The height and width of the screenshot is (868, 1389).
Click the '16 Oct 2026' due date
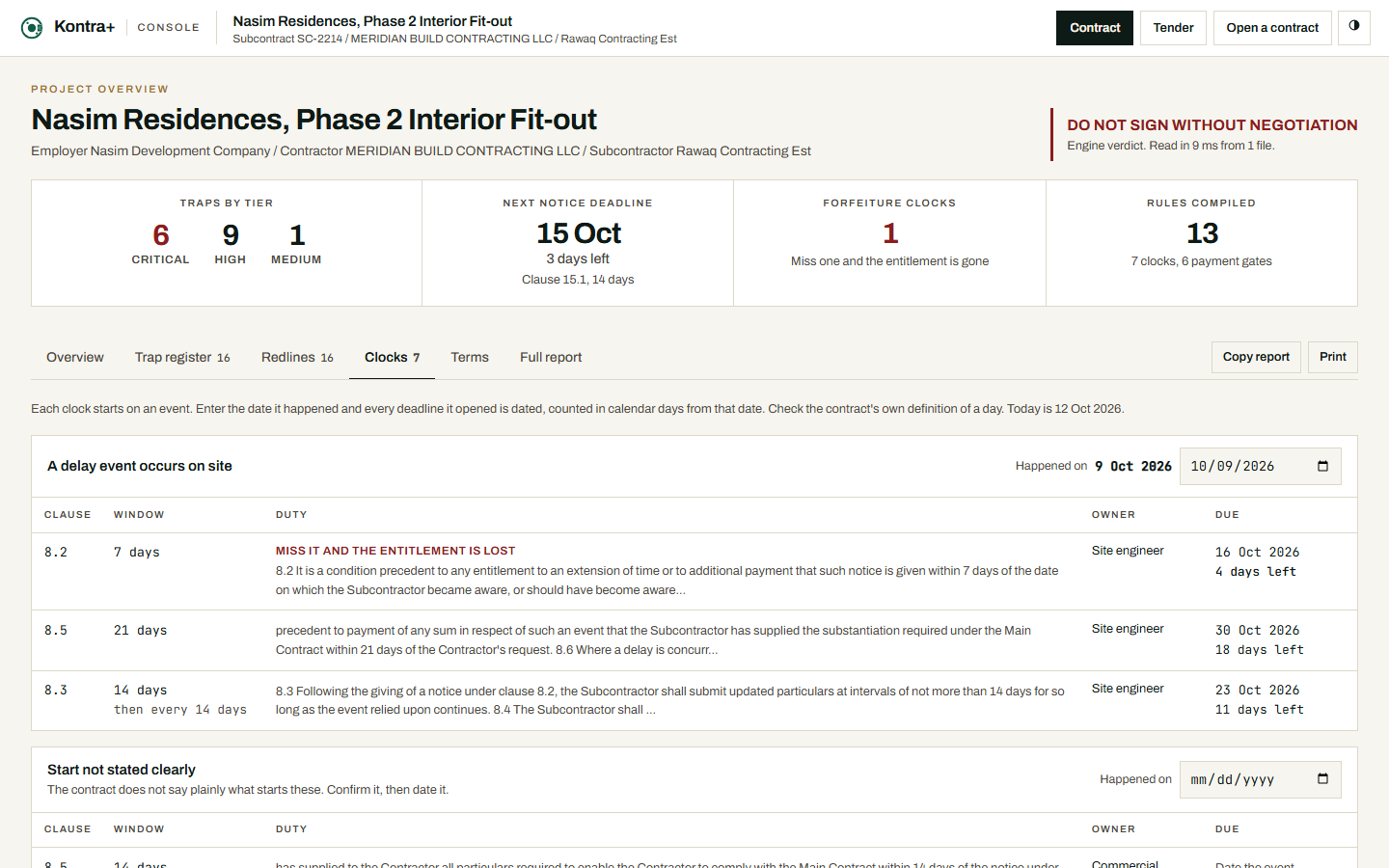point(1257,553)
